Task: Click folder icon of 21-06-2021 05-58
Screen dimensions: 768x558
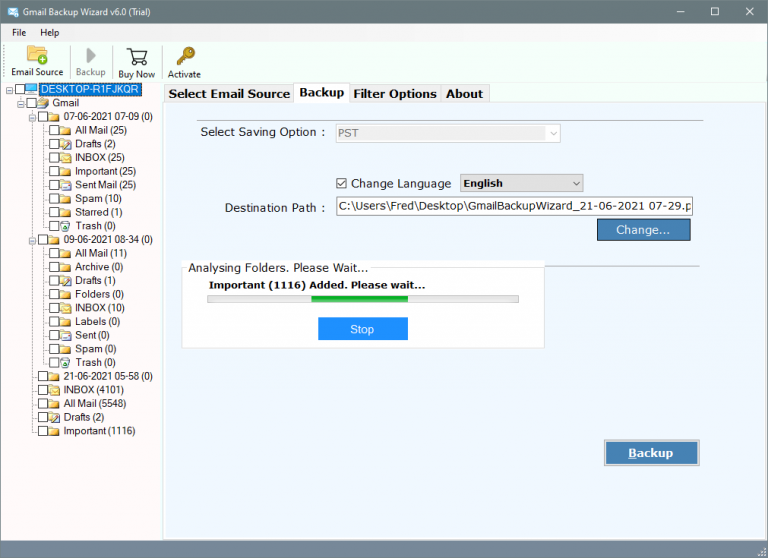Action: tap(54, 376)
